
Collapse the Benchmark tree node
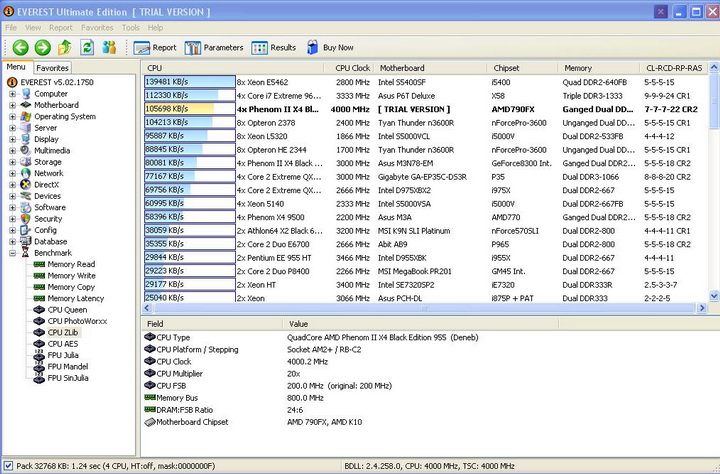pyautogui.click(x=12, y=253)
